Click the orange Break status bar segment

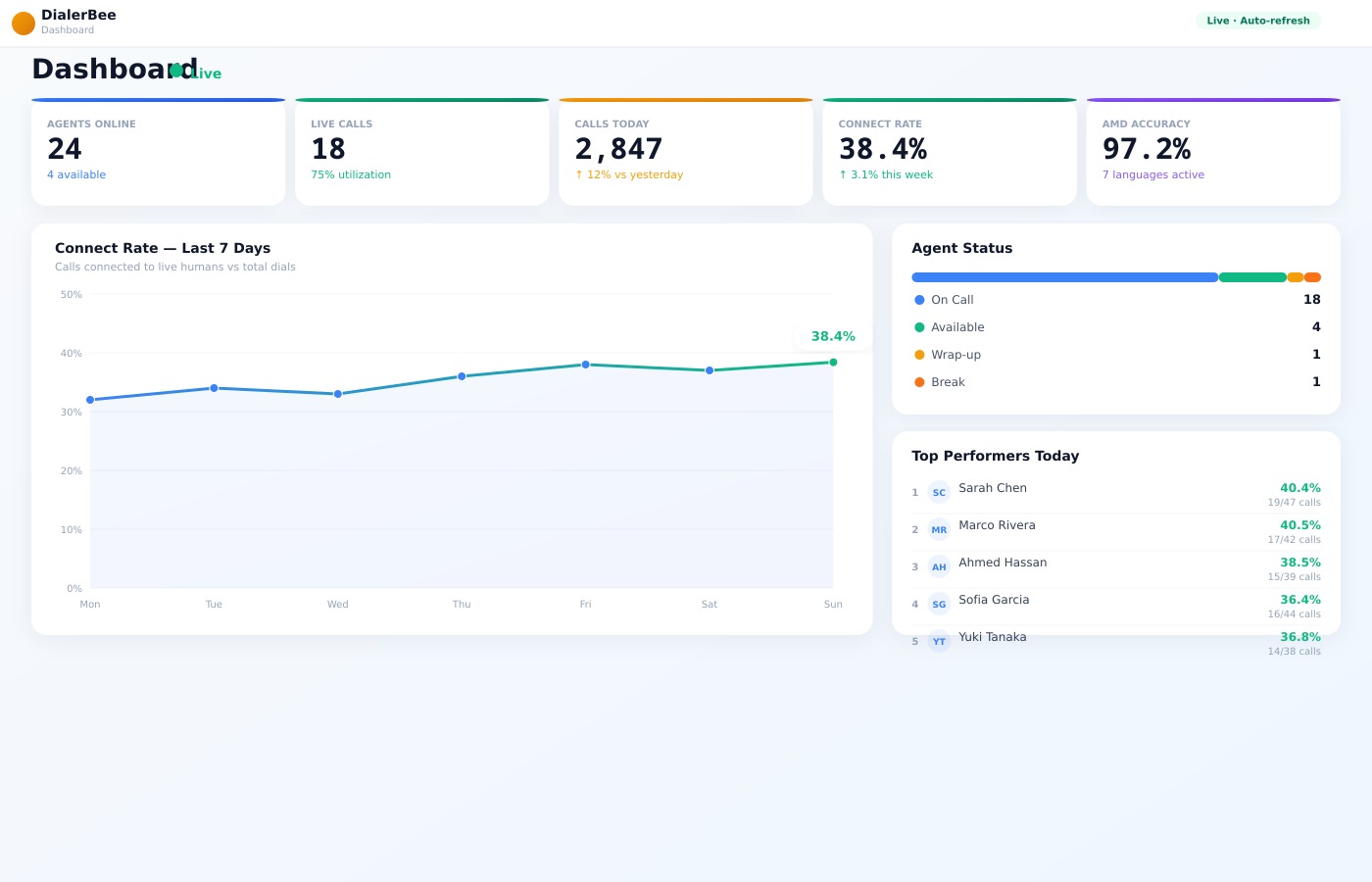coord(1312,277)
